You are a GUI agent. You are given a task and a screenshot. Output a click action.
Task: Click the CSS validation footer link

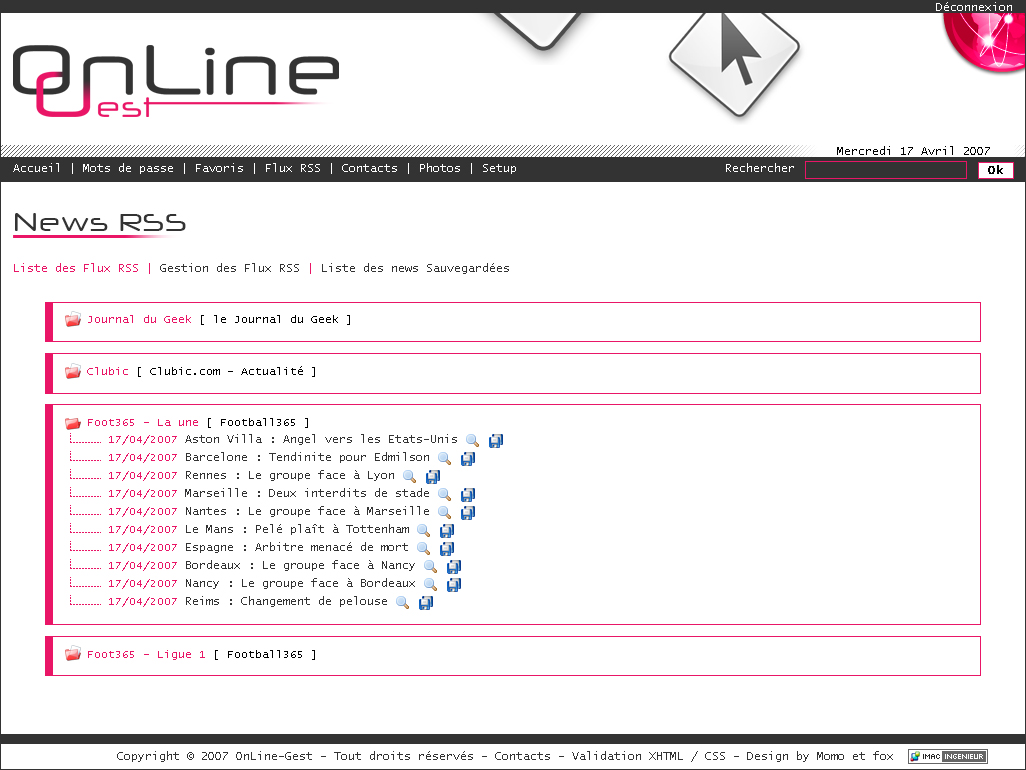tap(715, 756)
